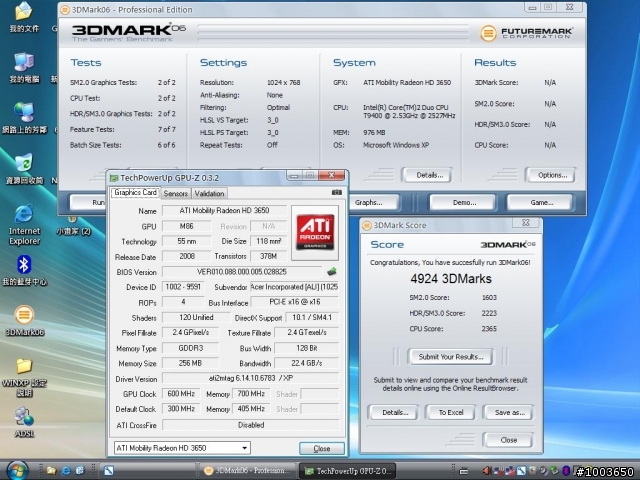
Task: Click the GPU-Z screenshot camera icon
Action: coord(337,192)
